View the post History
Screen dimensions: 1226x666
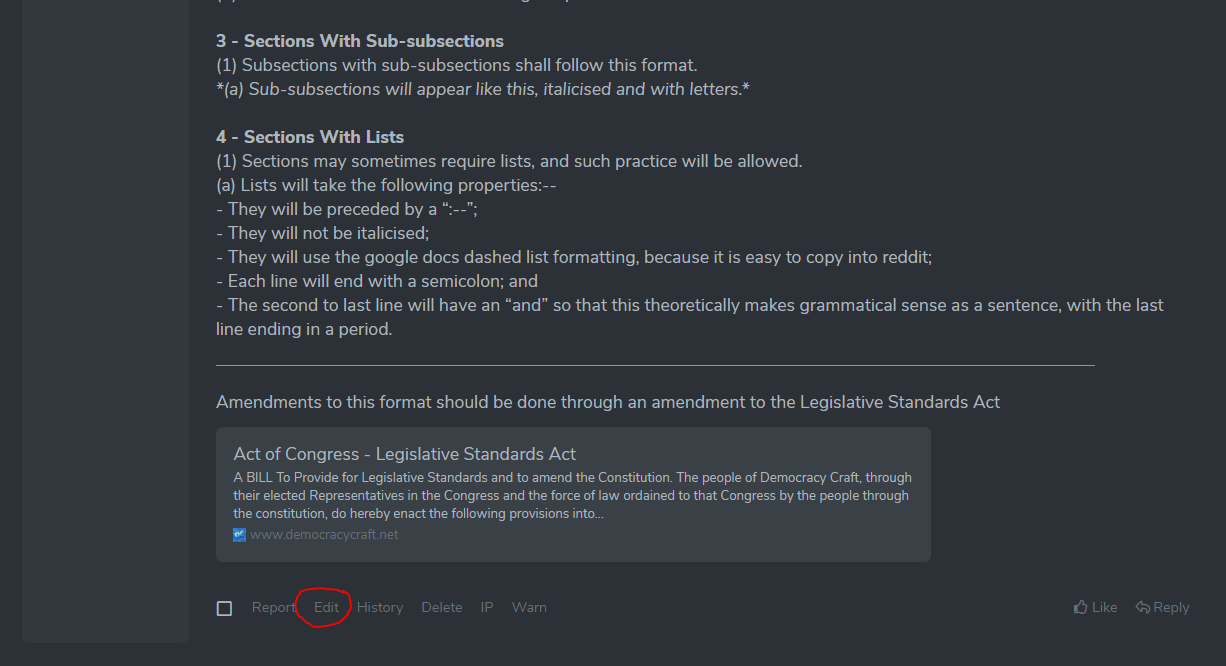(x=380, y=607)
